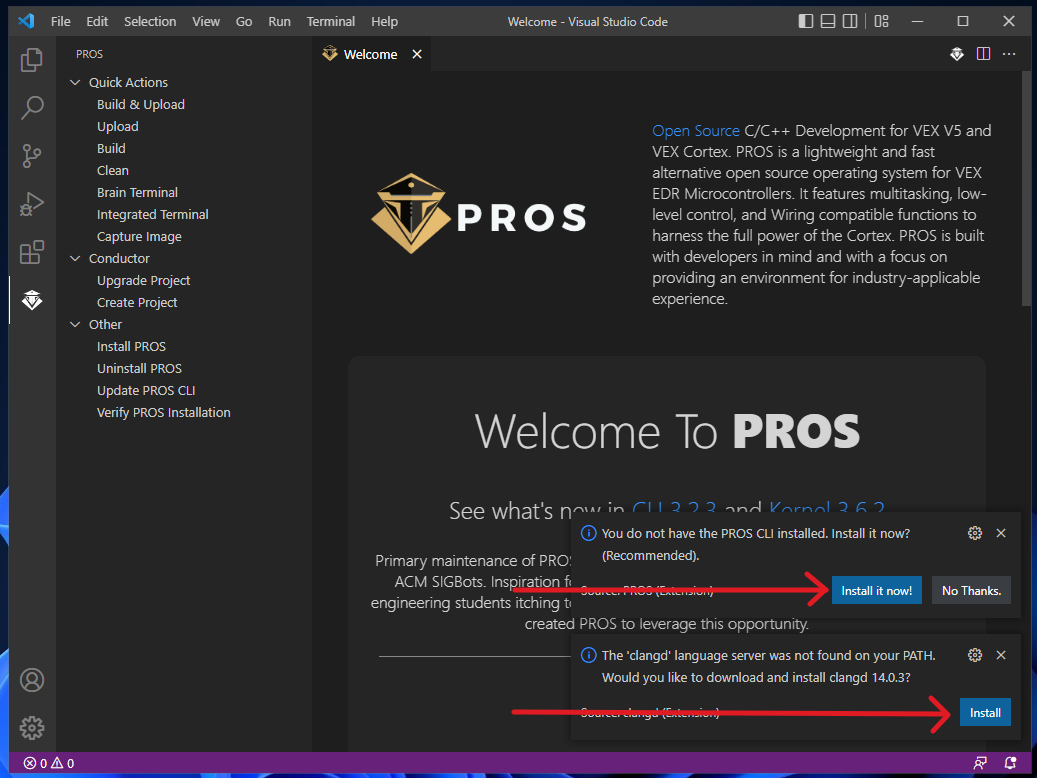
Task: Click the PROS side bar title
Action: click(x=89, y=54)
